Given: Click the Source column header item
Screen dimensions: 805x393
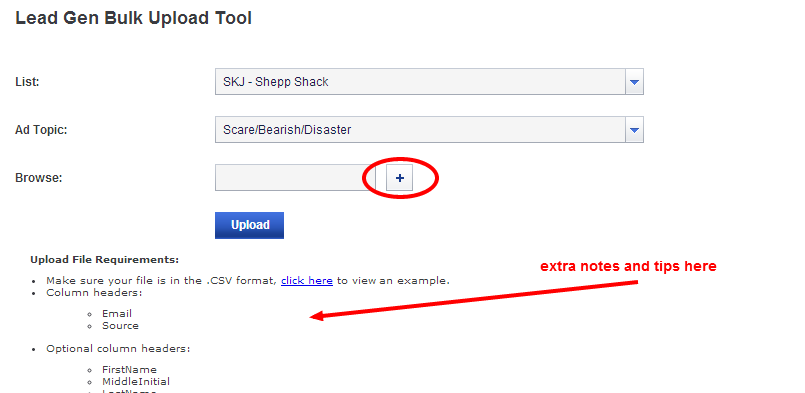Looking at the screenshot, I should 120,326.
